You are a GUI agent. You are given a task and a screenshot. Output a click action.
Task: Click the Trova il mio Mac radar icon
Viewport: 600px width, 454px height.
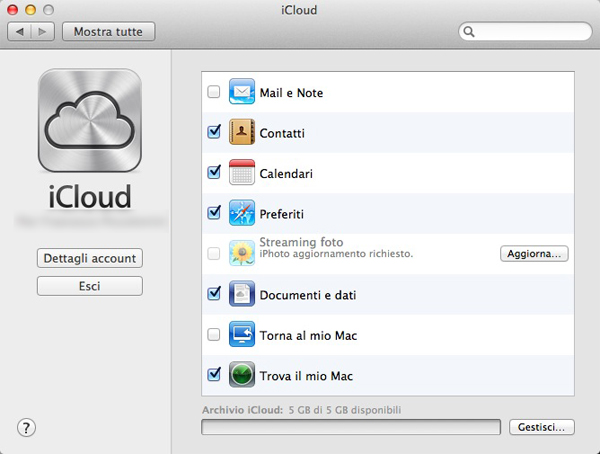[242, 374]
